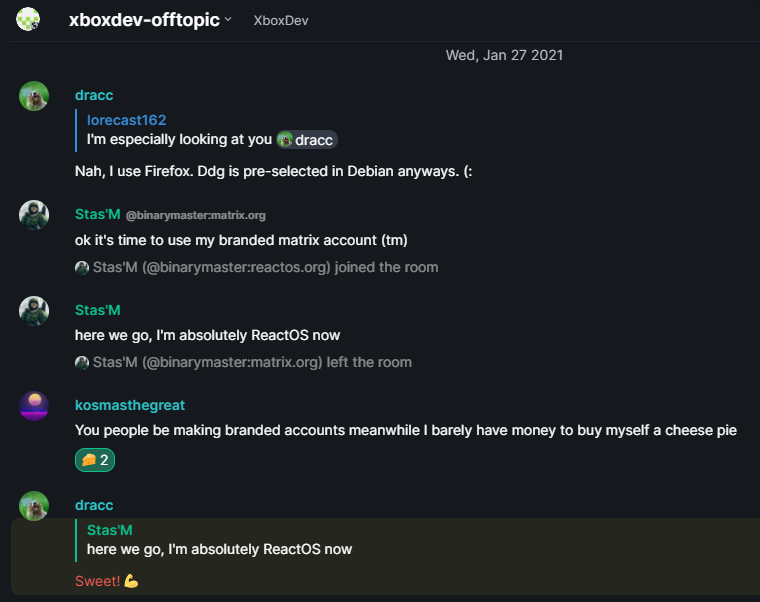Click the kosmasthegreat username
760x602 pixels.
(130, 405)
